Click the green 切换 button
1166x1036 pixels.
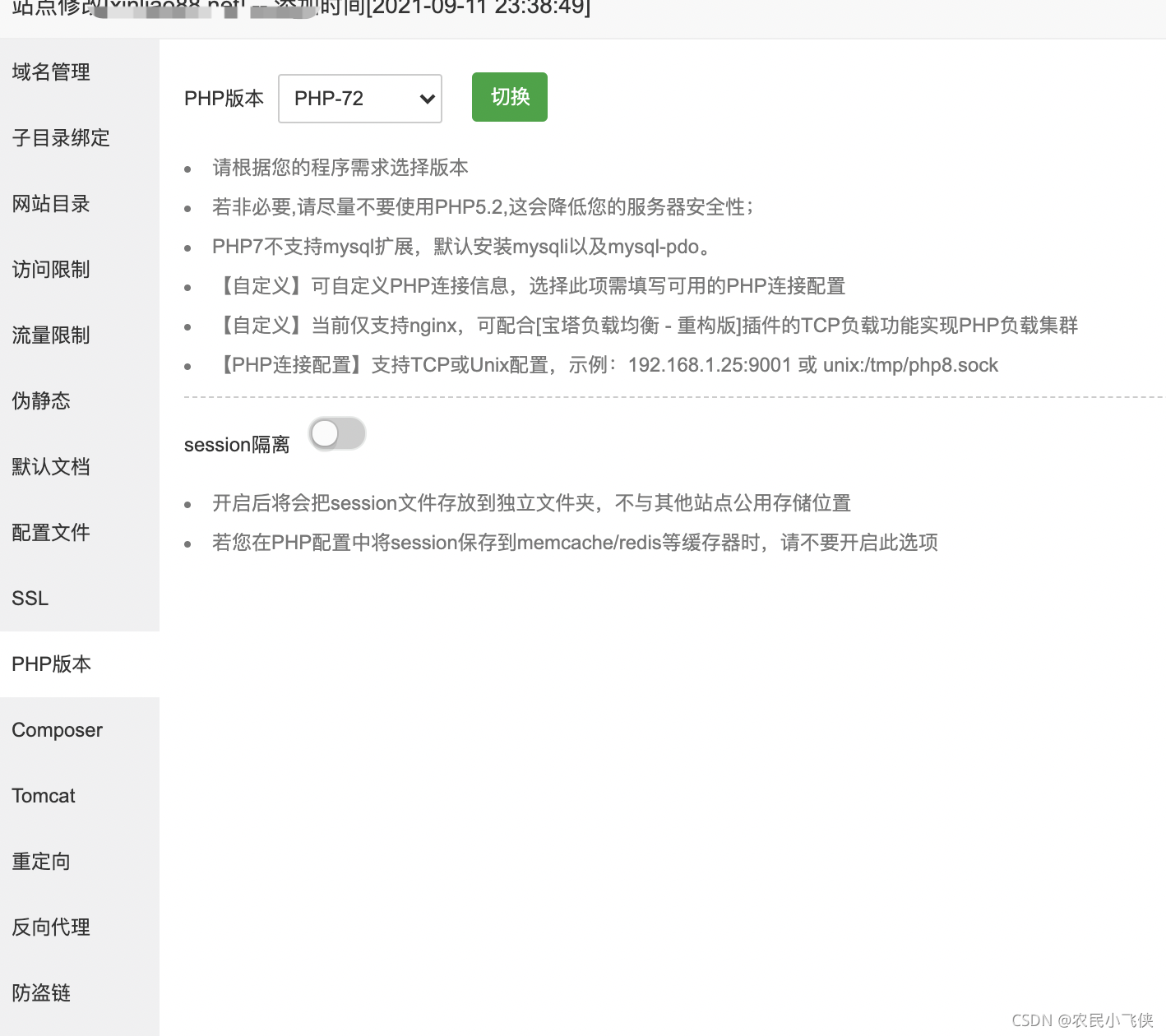click(509, 96)
